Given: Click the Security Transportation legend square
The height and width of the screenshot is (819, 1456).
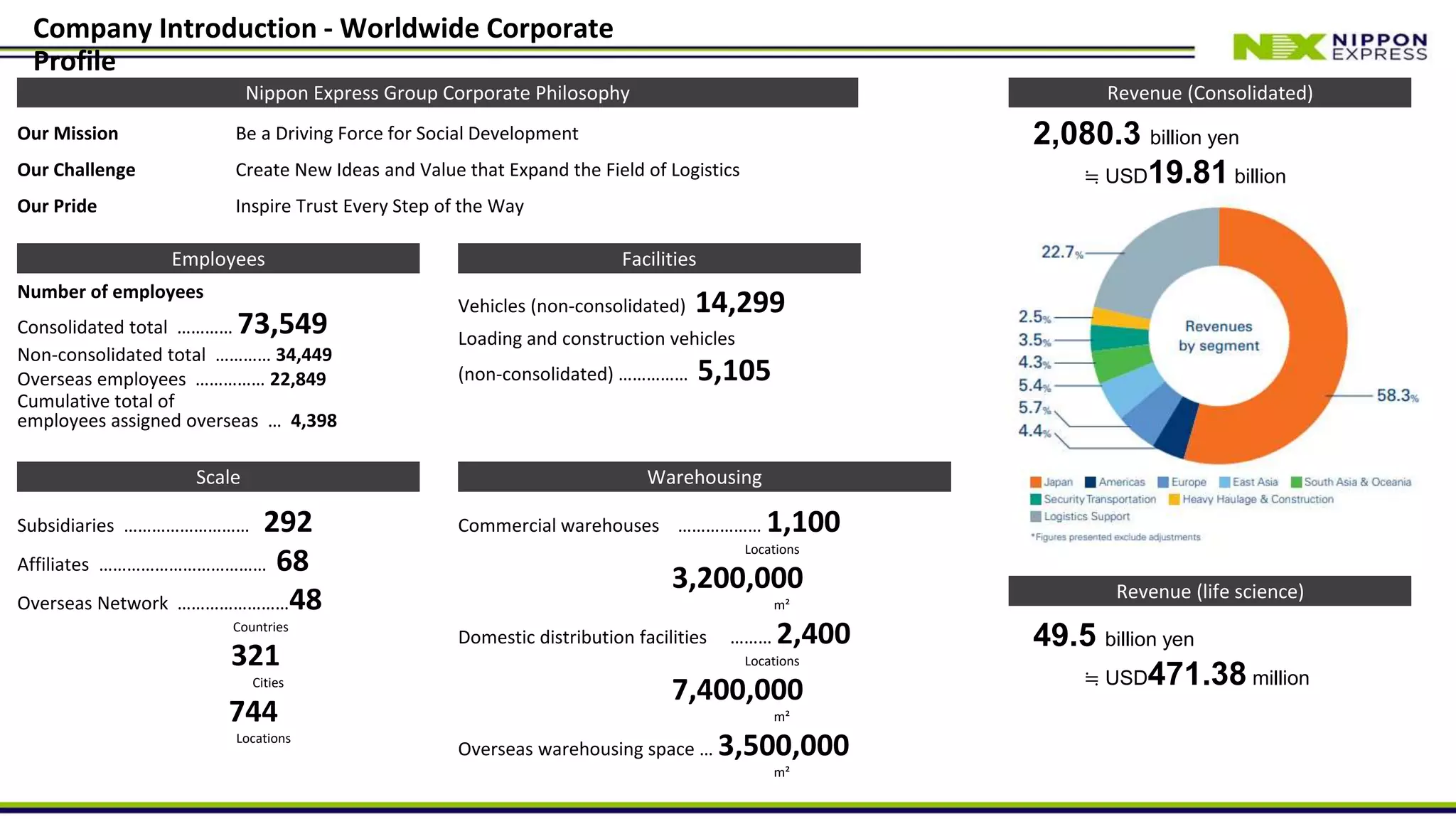Looking at the screenshot, I should click(1036, 499).
